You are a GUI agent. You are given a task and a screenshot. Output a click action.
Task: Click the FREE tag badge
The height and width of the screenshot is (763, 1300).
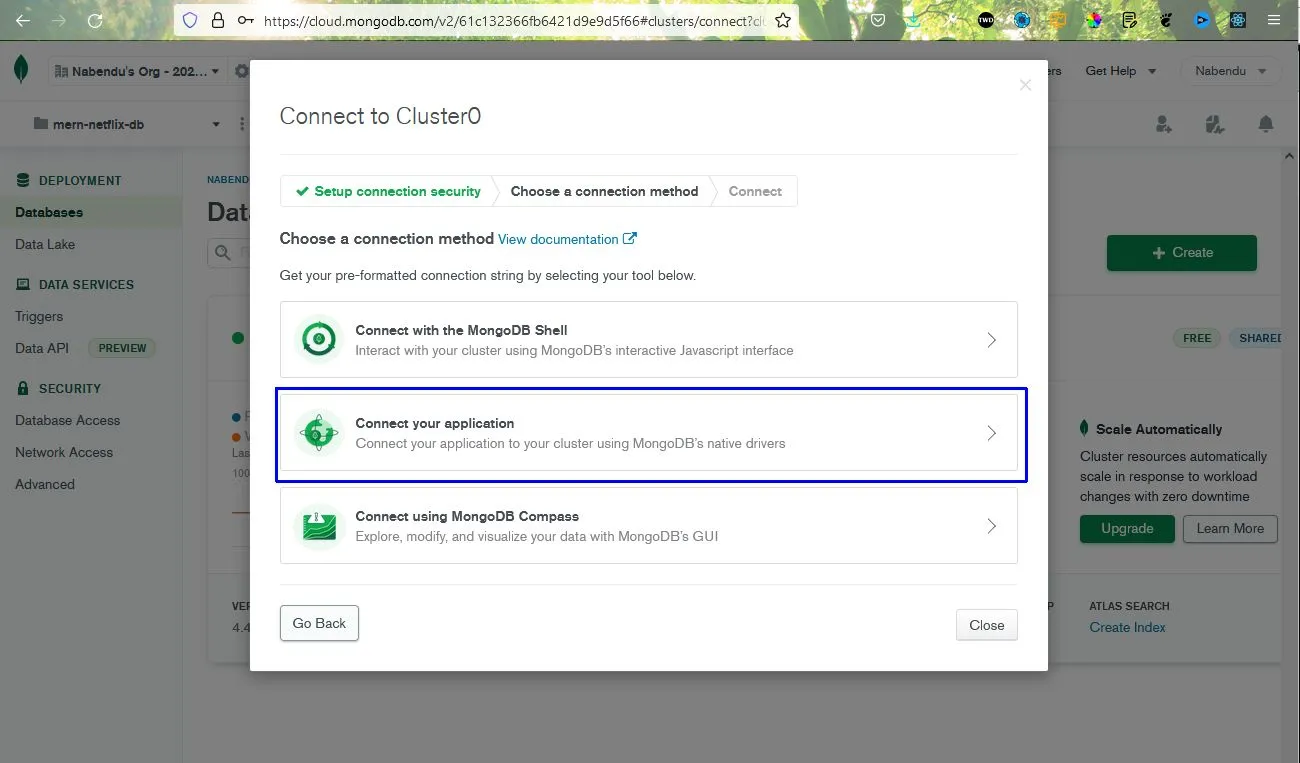[1197, 338]
